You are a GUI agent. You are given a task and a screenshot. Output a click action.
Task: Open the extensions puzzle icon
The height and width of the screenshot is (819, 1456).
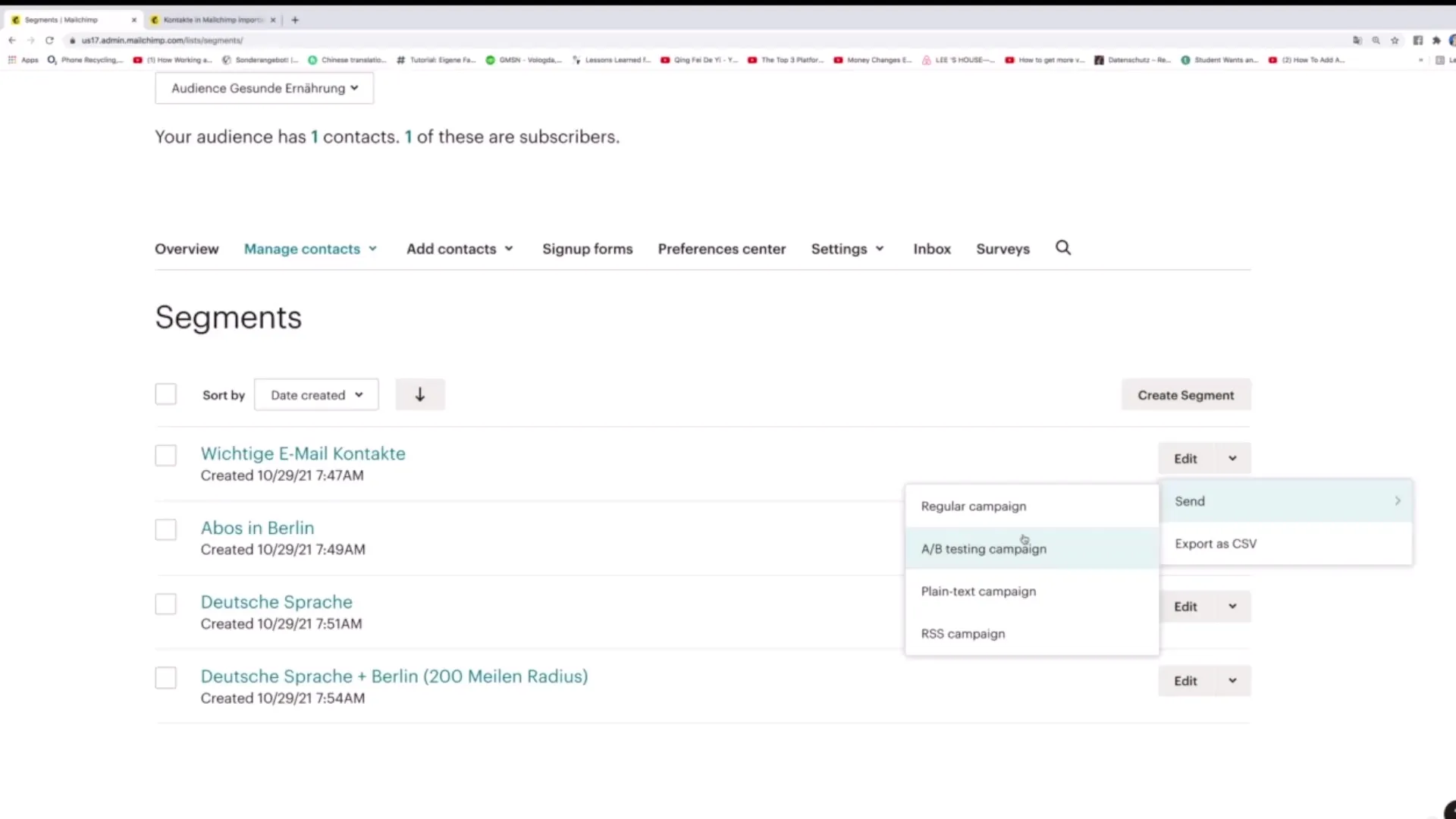coord(1436,40)
